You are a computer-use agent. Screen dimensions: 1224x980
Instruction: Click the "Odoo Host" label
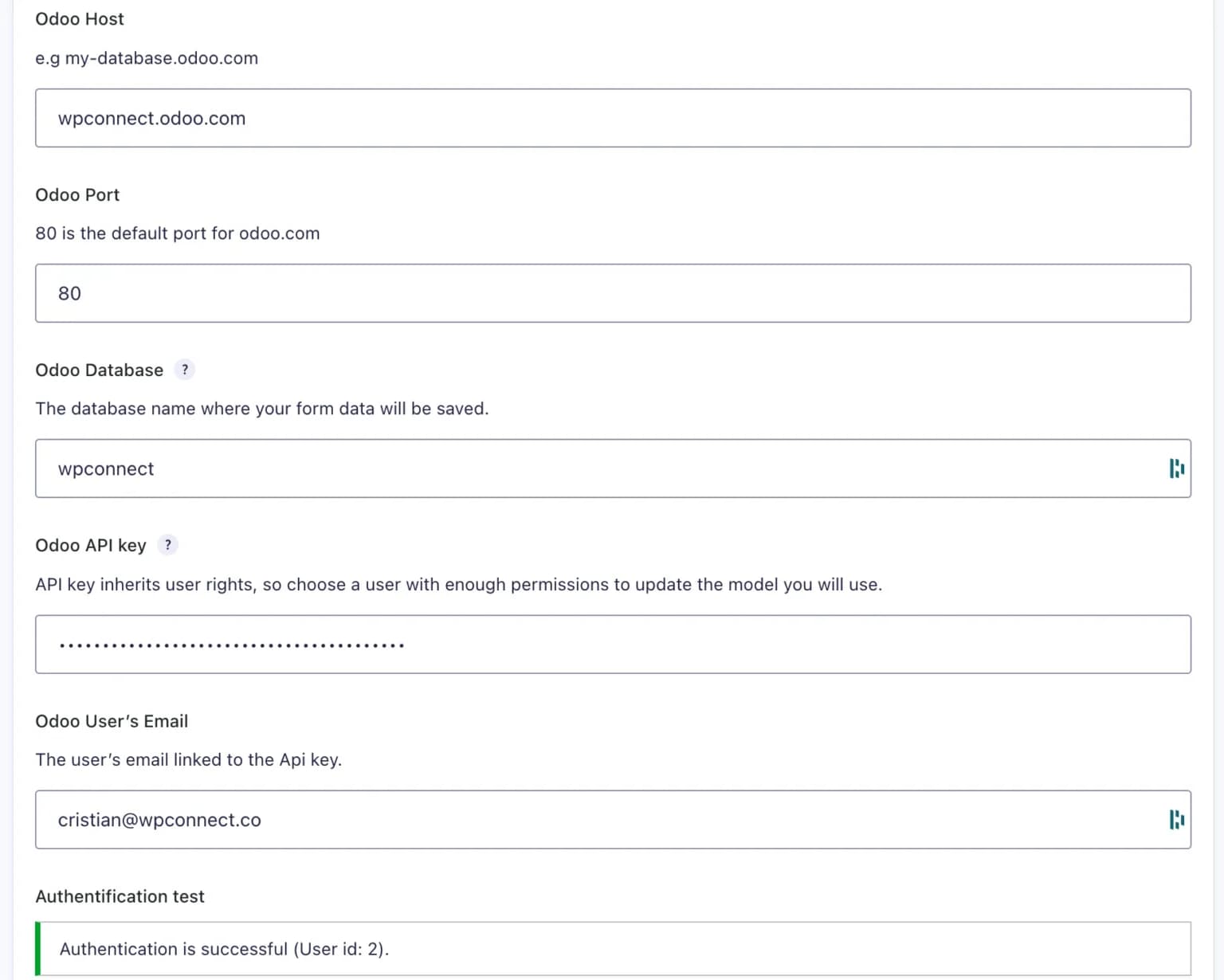click(x=80, y=19)
